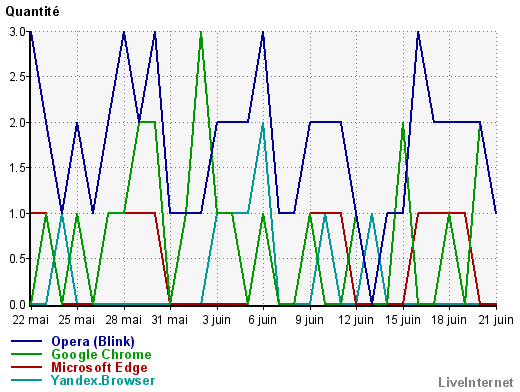Click the 12 juin date label

[356, 320]
